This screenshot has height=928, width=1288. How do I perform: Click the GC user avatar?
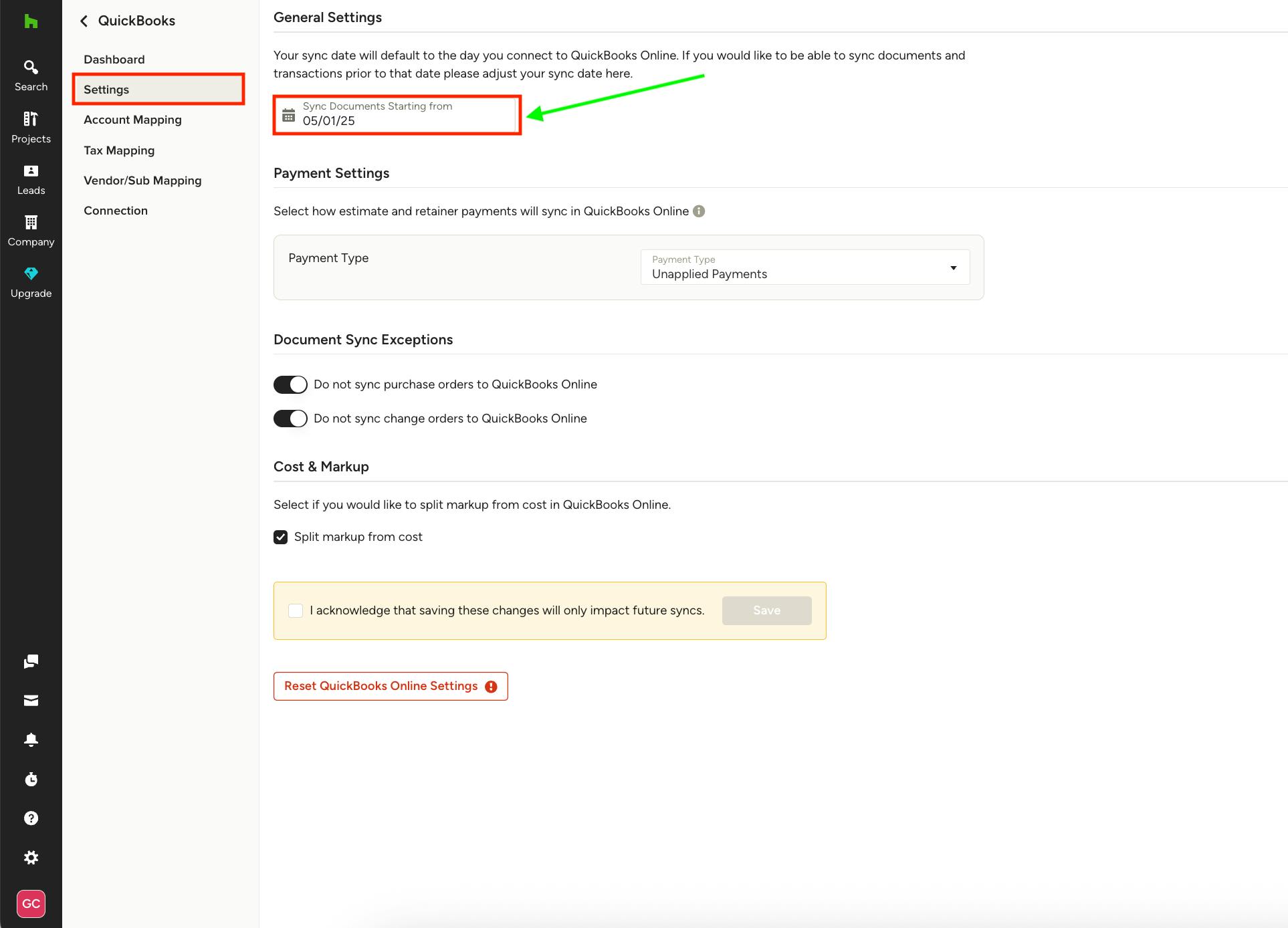[x=31, y=904]
